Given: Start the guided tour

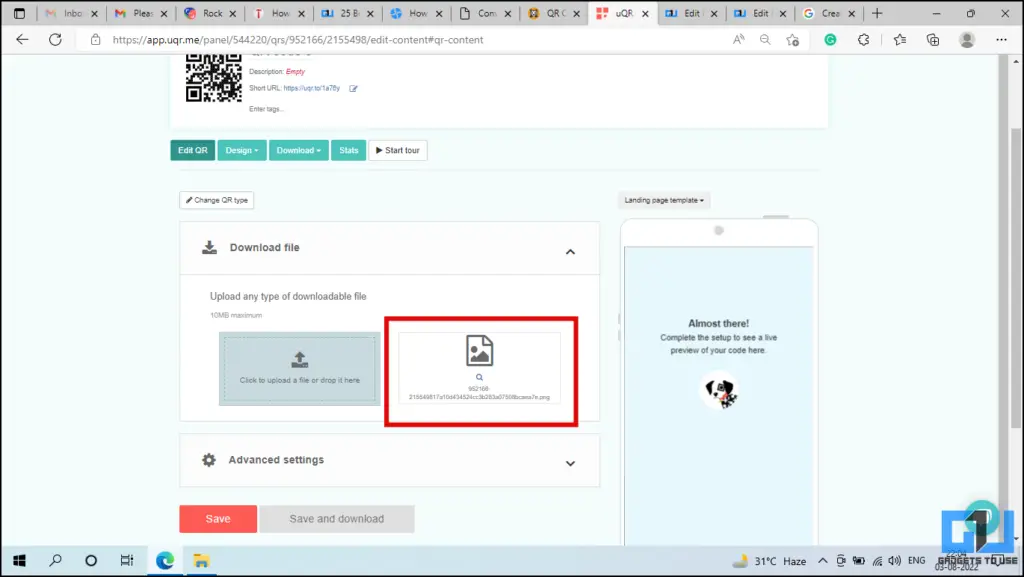Looking at the screenshot, I should (x=397, y=149).
